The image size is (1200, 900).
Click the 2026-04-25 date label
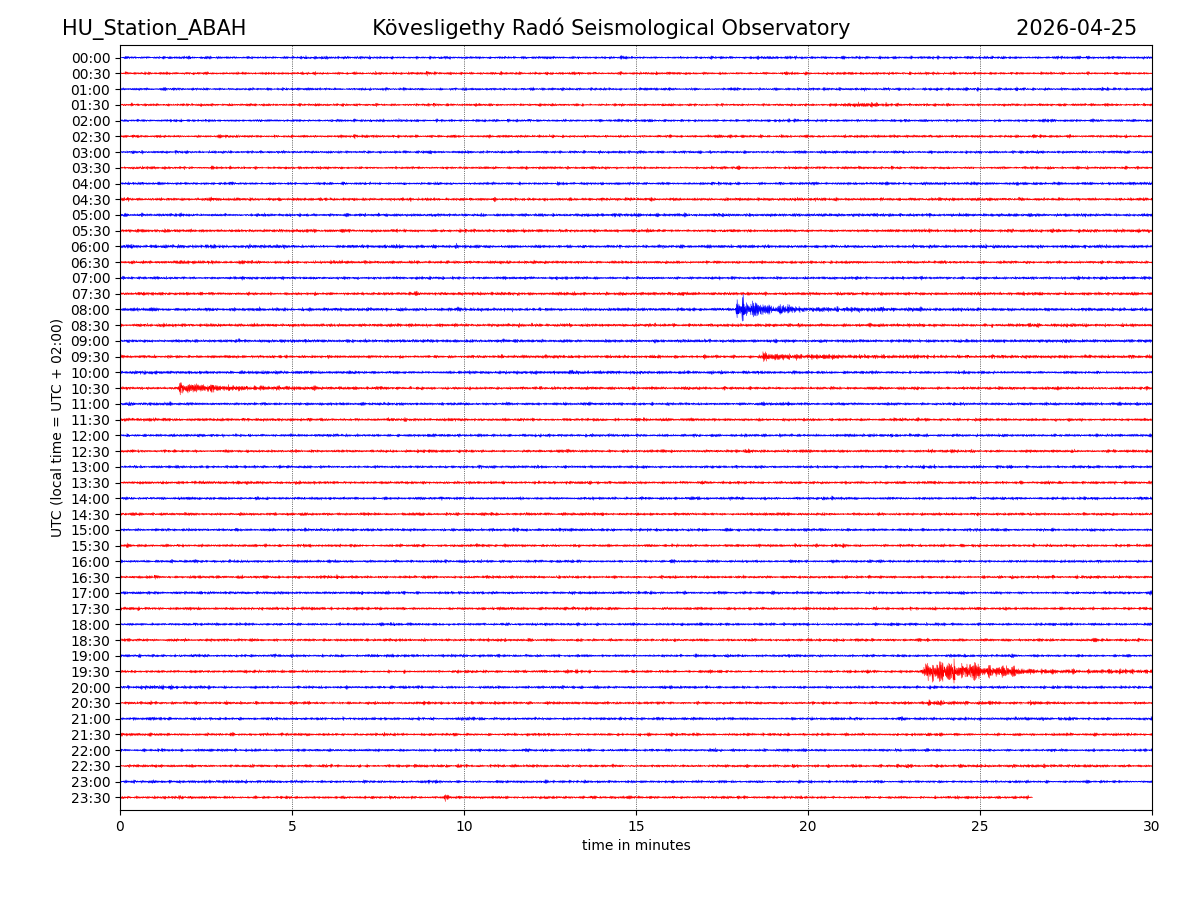click(1076, 29)
